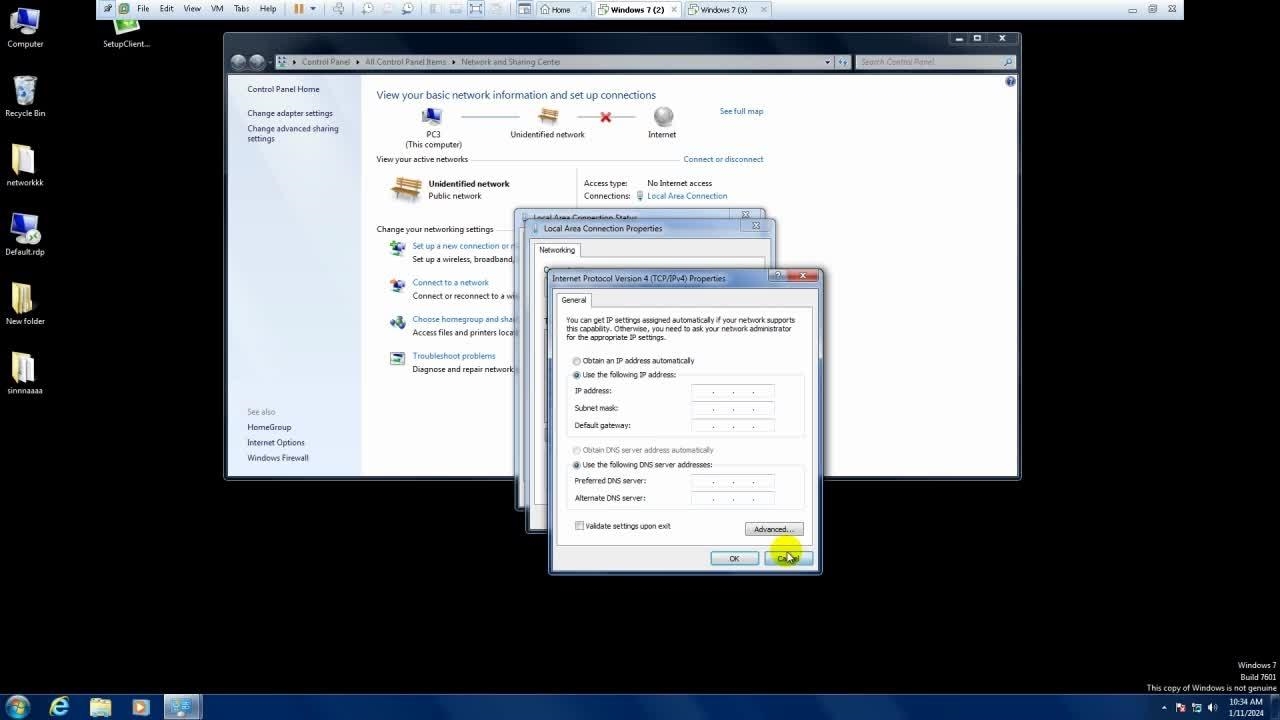1280x720 pixels.
Task: Open the VM menu
Action: pos(217,9)
